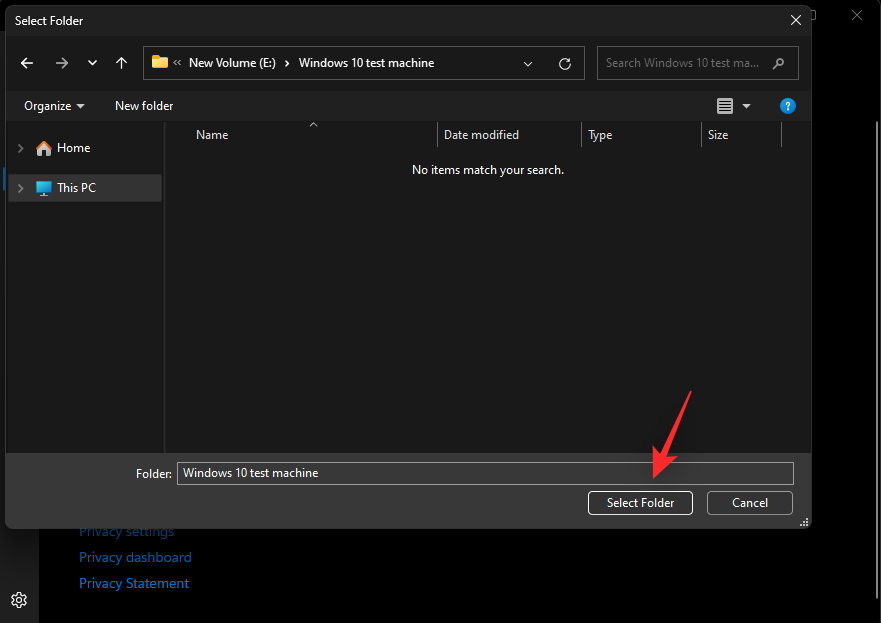Click the Folder name input field
This screenshot has width=881, height=623.
485,473
